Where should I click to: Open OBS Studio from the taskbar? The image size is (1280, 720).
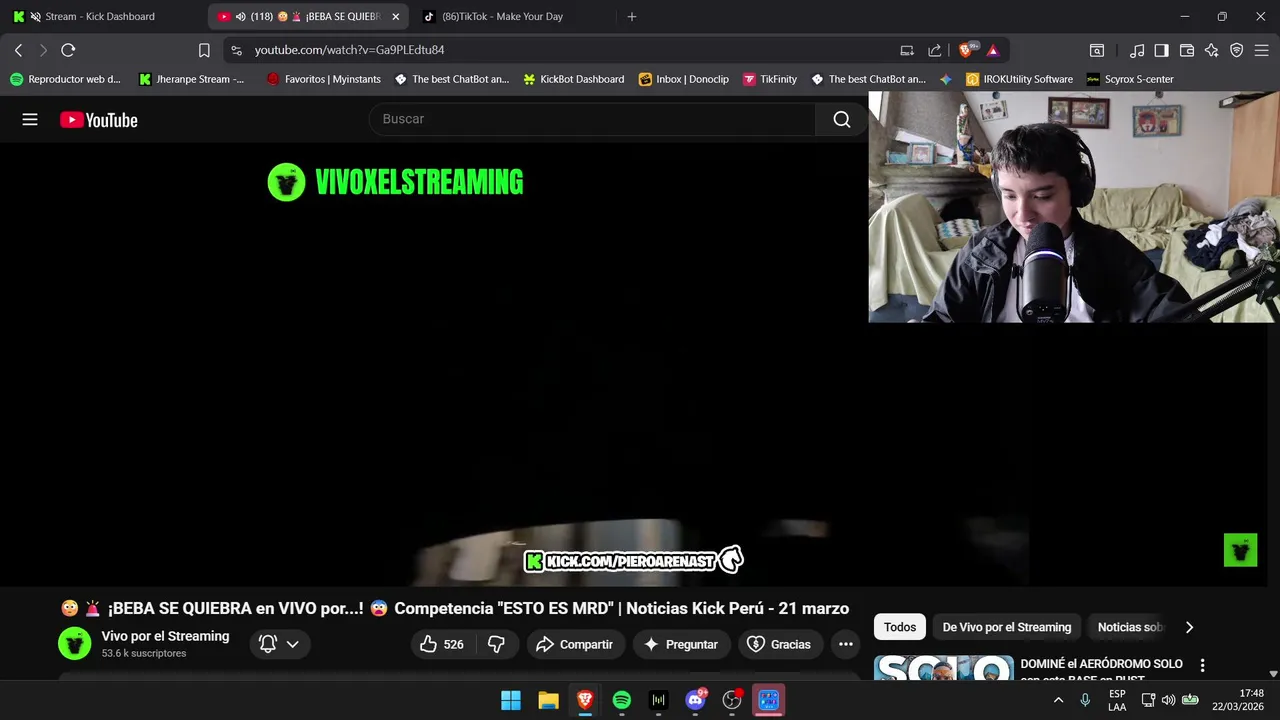[x=732, y=700]
